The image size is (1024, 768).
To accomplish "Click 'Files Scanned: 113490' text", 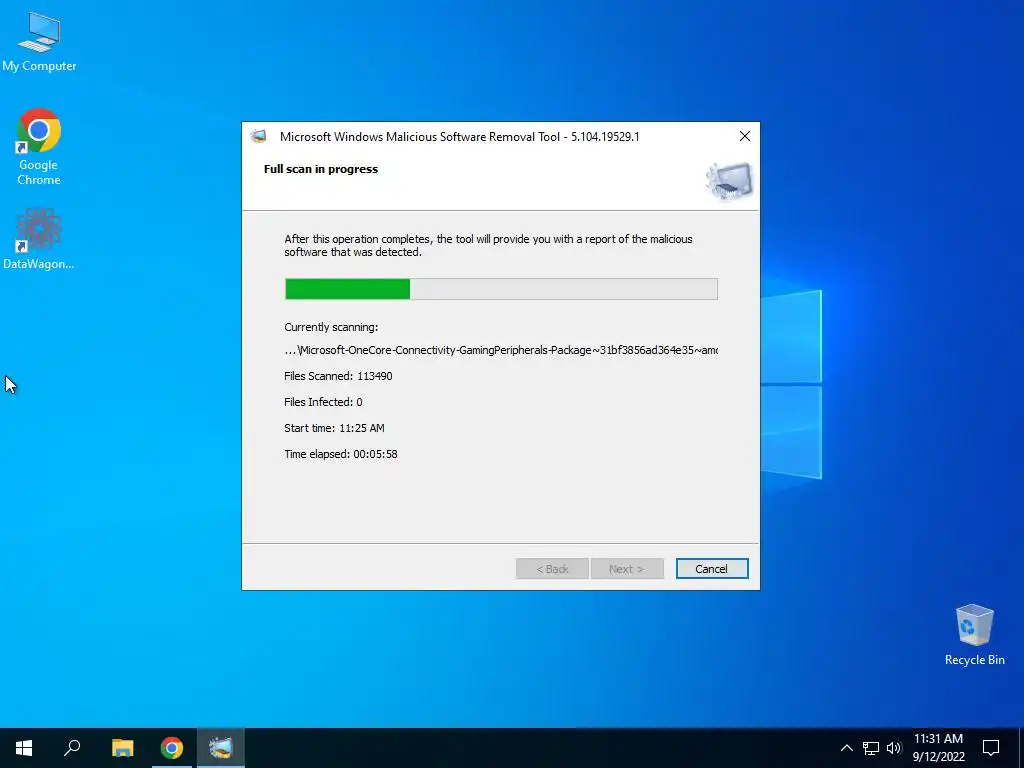I will (x=338, y=376).
